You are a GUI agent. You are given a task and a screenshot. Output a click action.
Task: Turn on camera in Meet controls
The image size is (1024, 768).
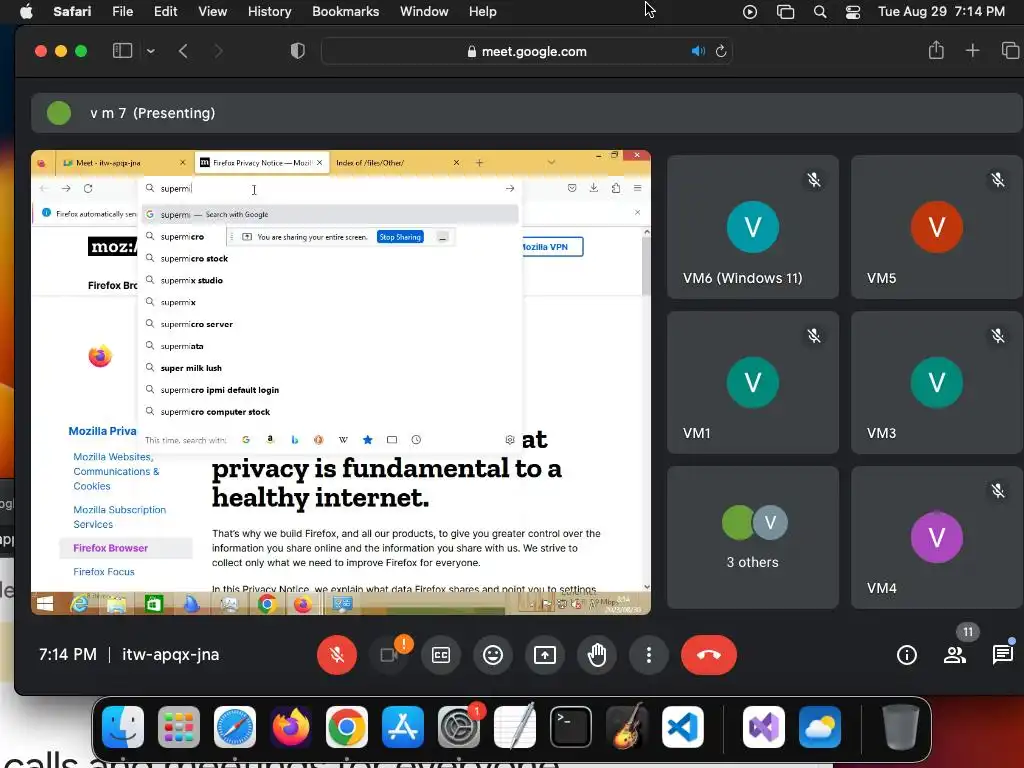pos(389,654)
